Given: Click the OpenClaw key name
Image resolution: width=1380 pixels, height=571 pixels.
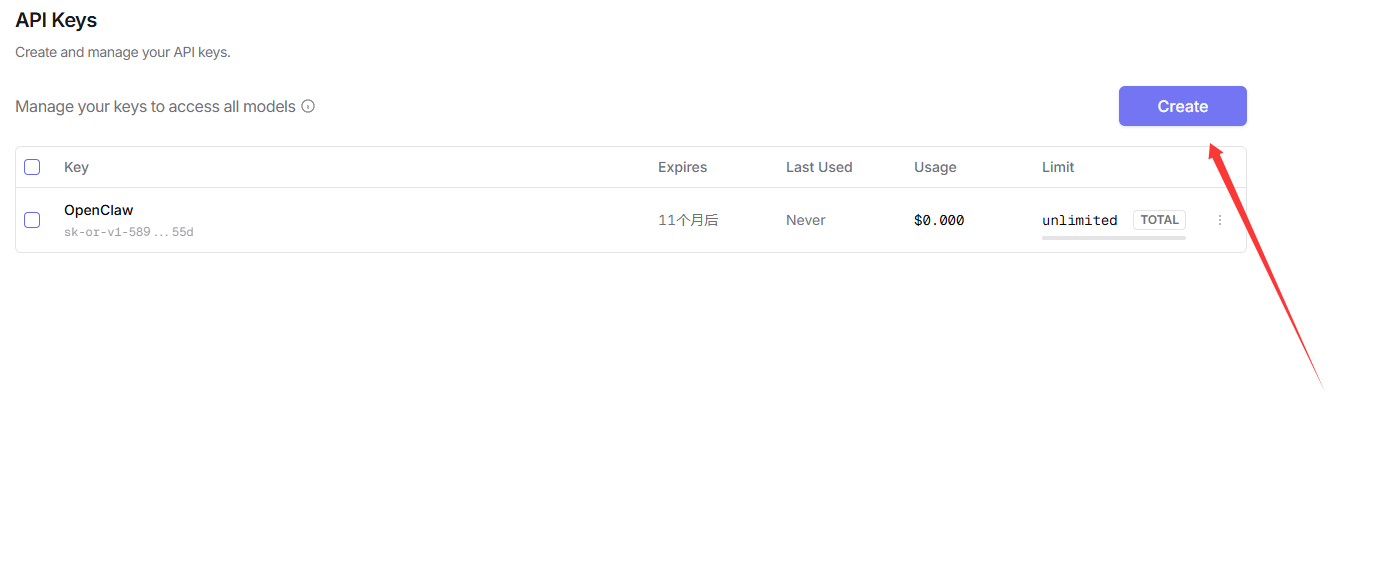Looking at the screenshot, I should point(98,210).
